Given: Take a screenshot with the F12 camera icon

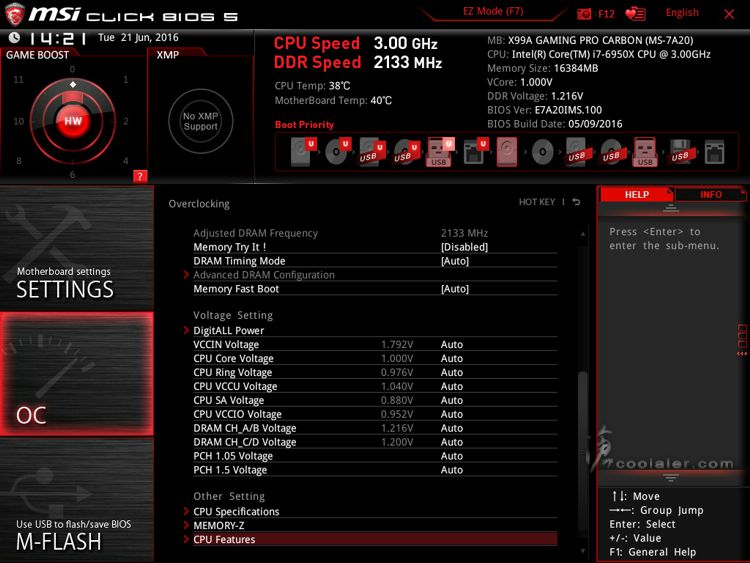Looking at the screenshot, I should (x=584, y=14).
